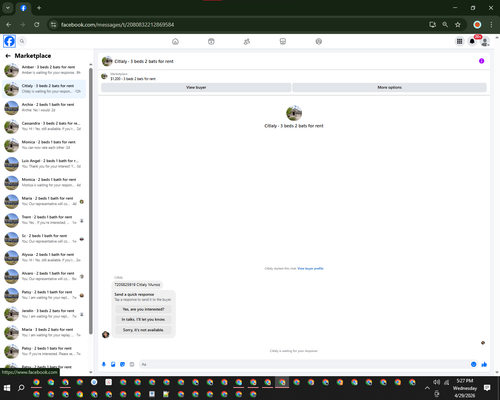The width and height of the screenshot is (500, 400).
Task: Bookmark this page with the star icon
Action: pos(458,25)
